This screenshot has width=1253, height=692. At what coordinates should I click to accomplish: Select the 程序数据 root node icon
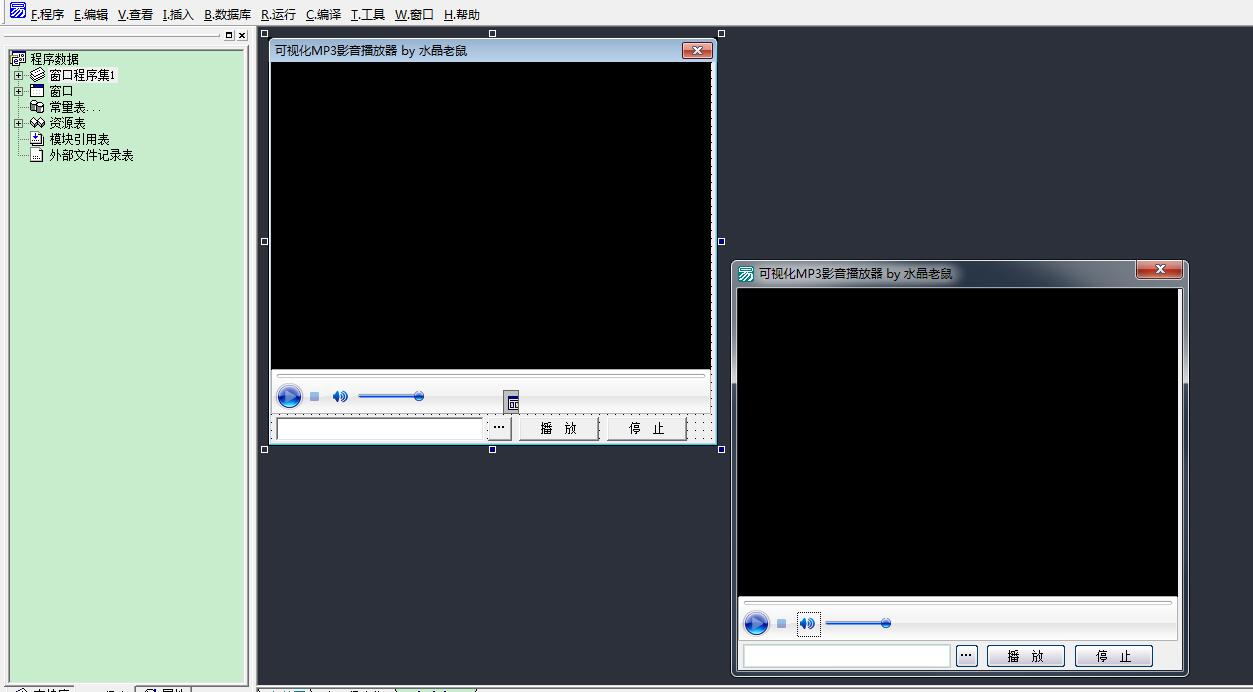click(x=18, y=59)
